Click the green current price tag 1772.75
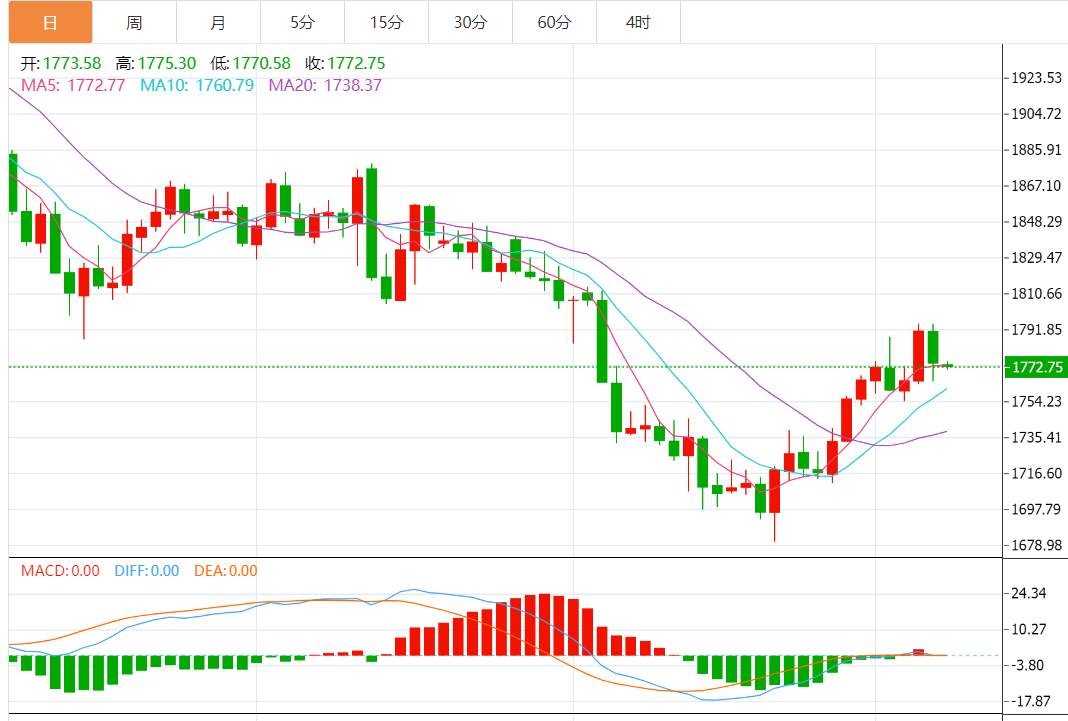Image resolution: width=1068 pixels, height=721 pixels. click(x=1036, y=367)
